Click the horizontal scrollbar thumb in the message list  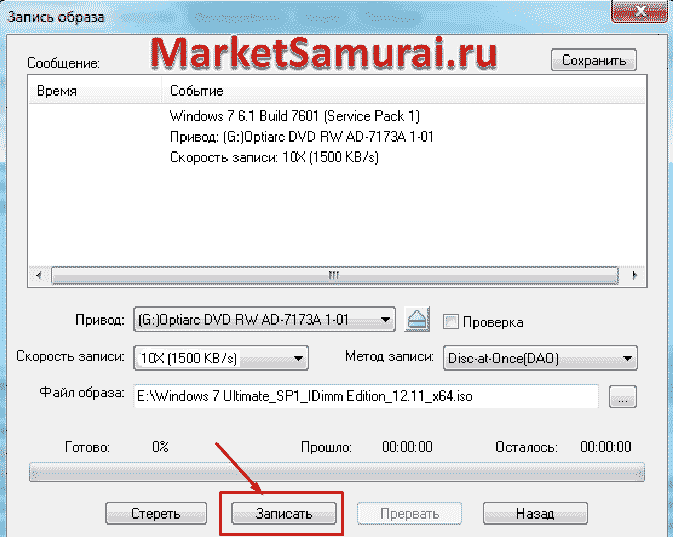pyautogui.click(x=335, y=275)
